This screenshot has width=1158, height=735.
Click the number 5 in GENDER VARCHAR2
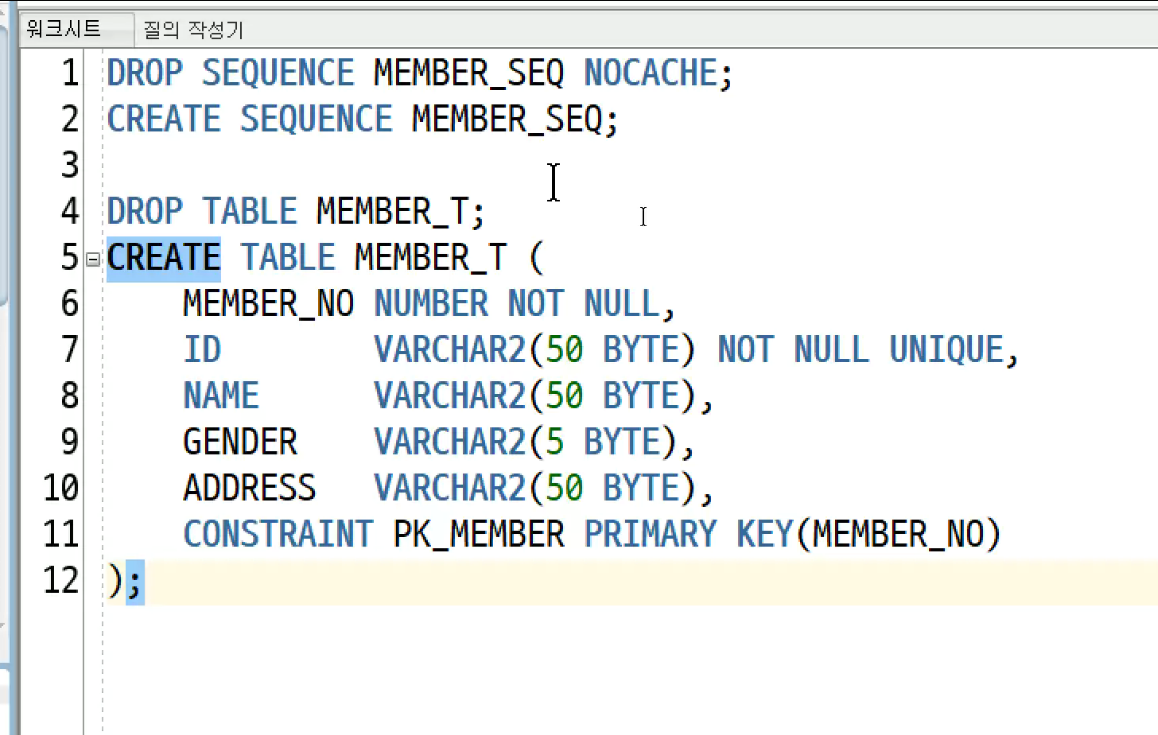tap(555, 442)
